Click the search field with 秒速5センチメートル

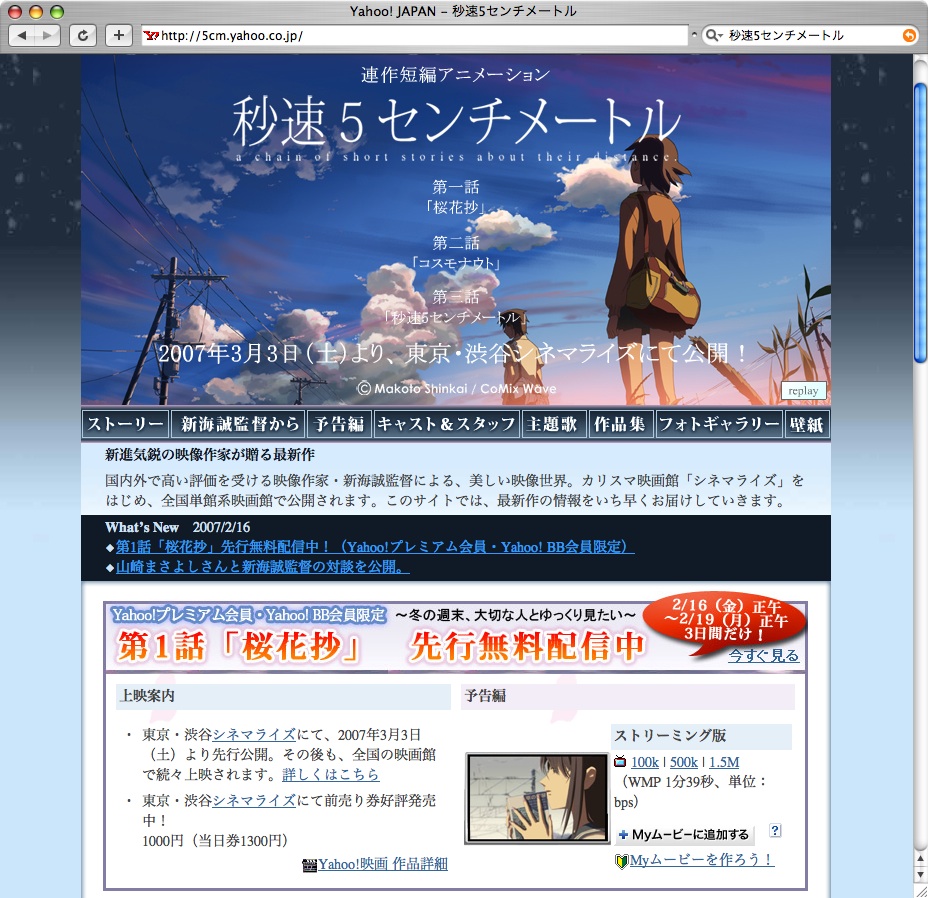click(x=810, y=36)
